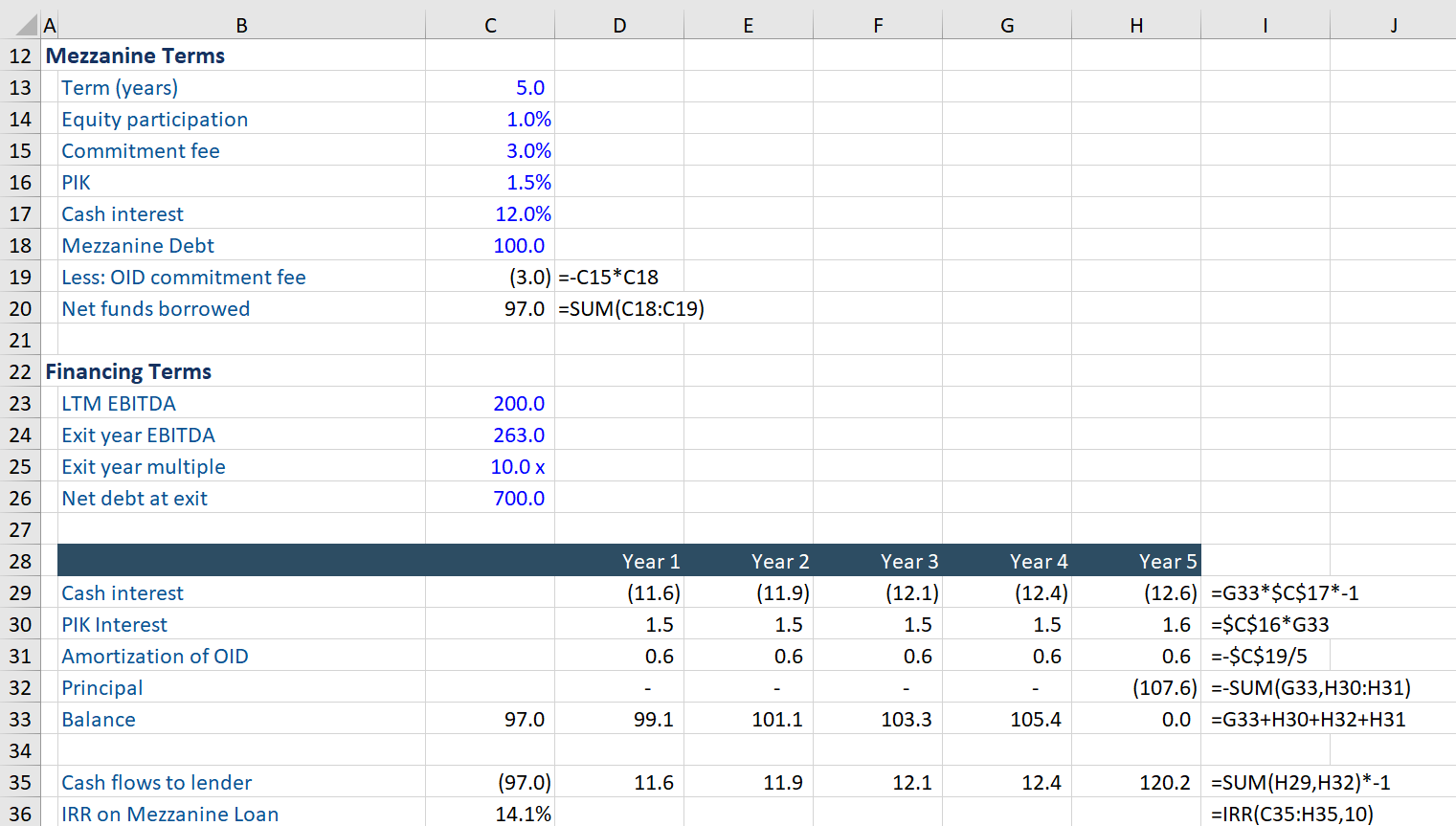Select the PIK rate 1.5% cell

coord(528,183)
